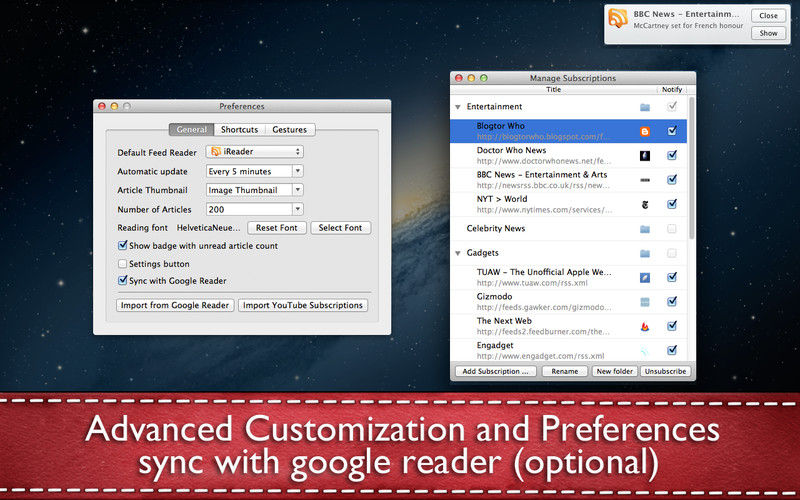Select the Engadget subscription row

[x=568, y=351]
